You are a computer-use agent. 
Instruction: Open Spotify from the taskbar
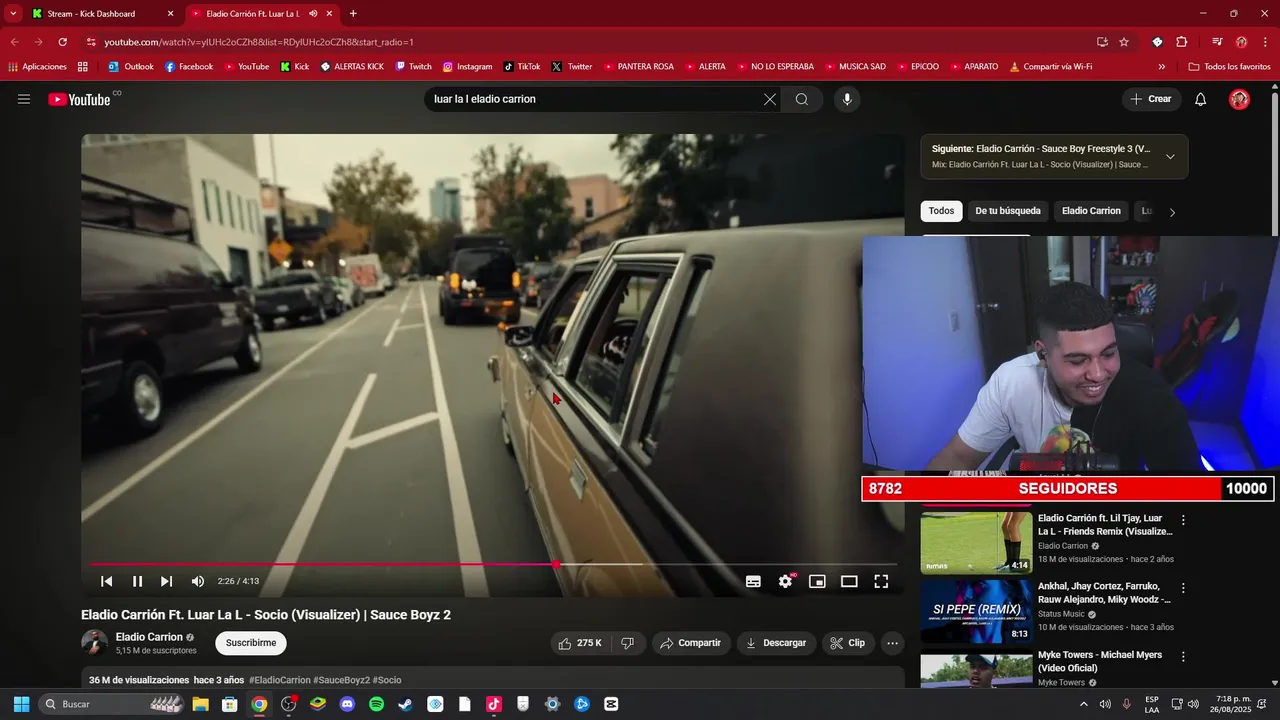point(376,704)
